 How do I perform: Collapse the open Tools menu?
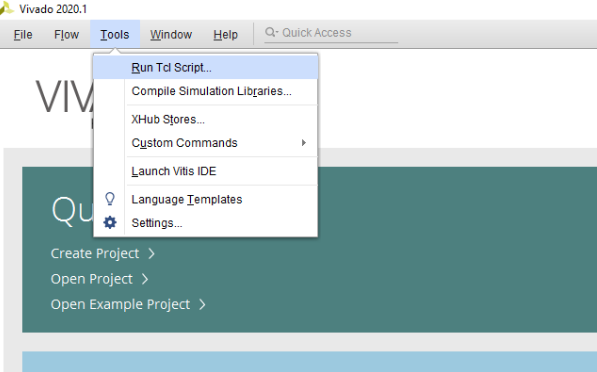pos(115,35)
